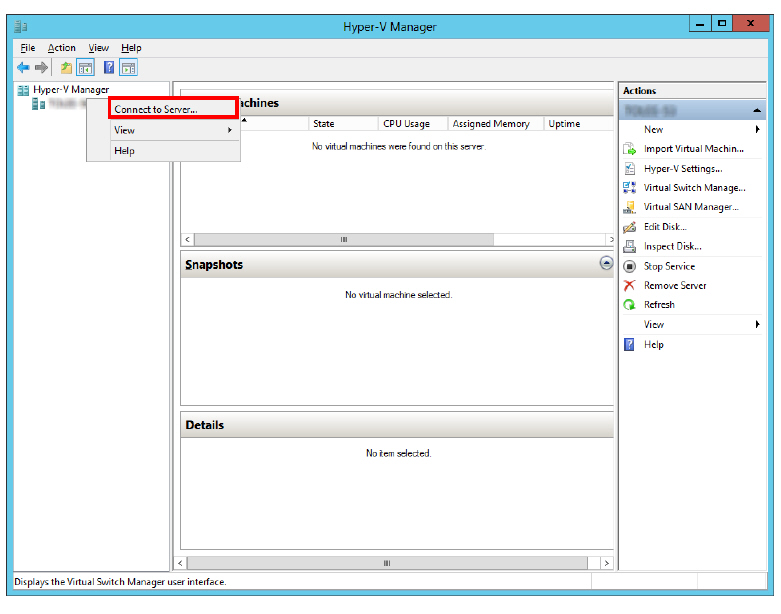The height and width of the screenshot is (614, 781).
Task: Click the Assigned Memory column header
Action: 495,123
